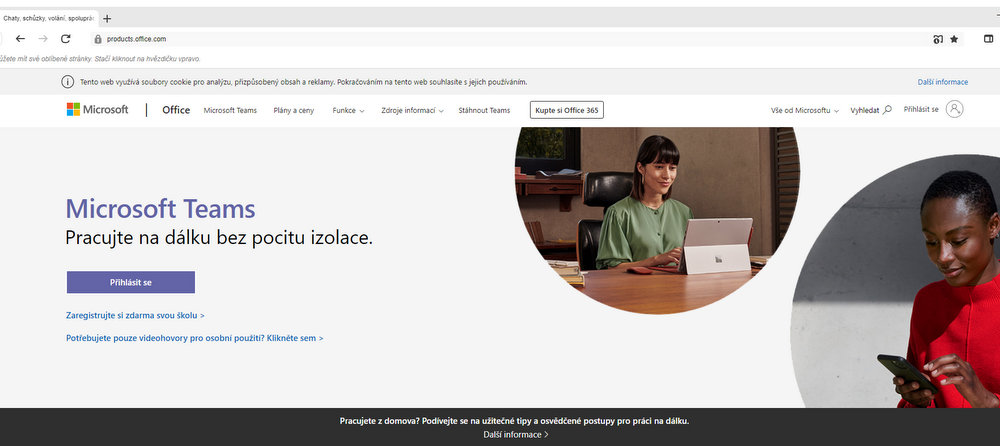This screenshot has width=1000, height=446.
Task: Open a new tab with plus icon
Action: click(x=107, y=19)
